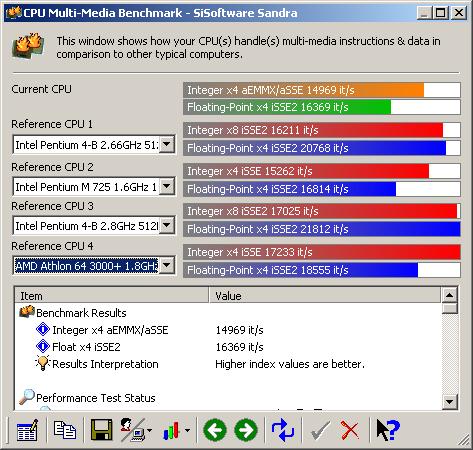Select the Benchmark Results row text
473x450 pixels.
pos(81,313)
